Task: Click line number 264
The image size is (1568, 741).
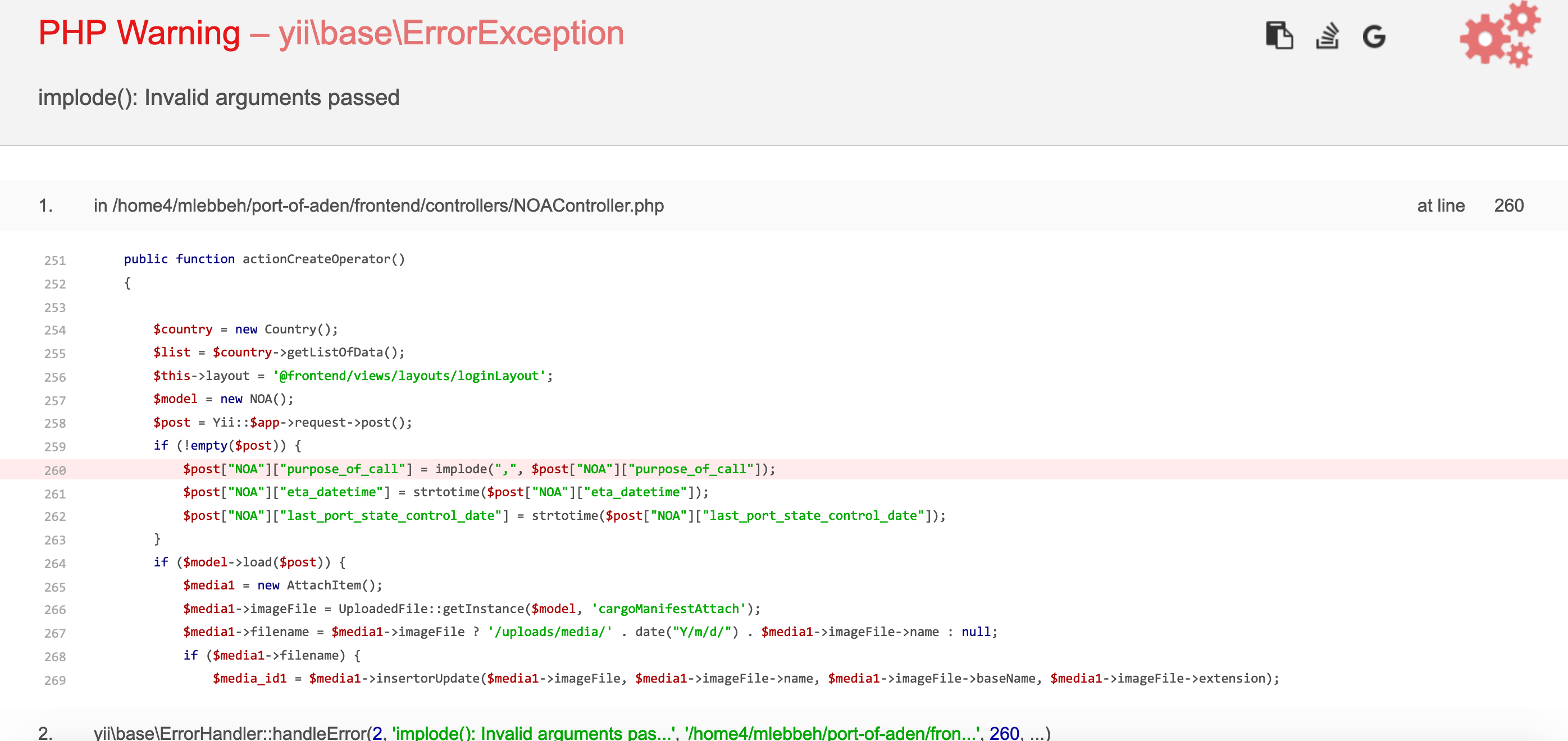Action: click(x=55, y=564)
